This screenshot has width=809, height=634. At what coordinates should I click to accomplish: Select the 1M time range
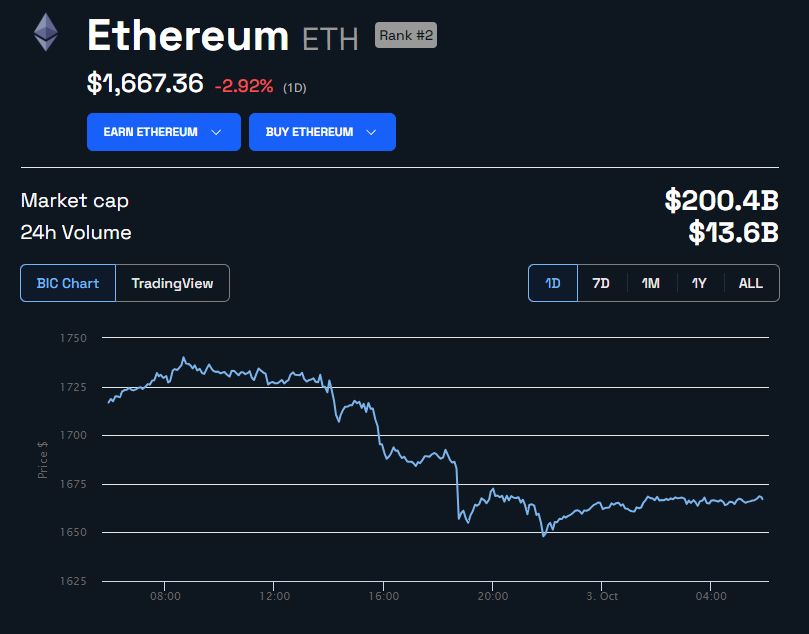click(x=651, y=283)
